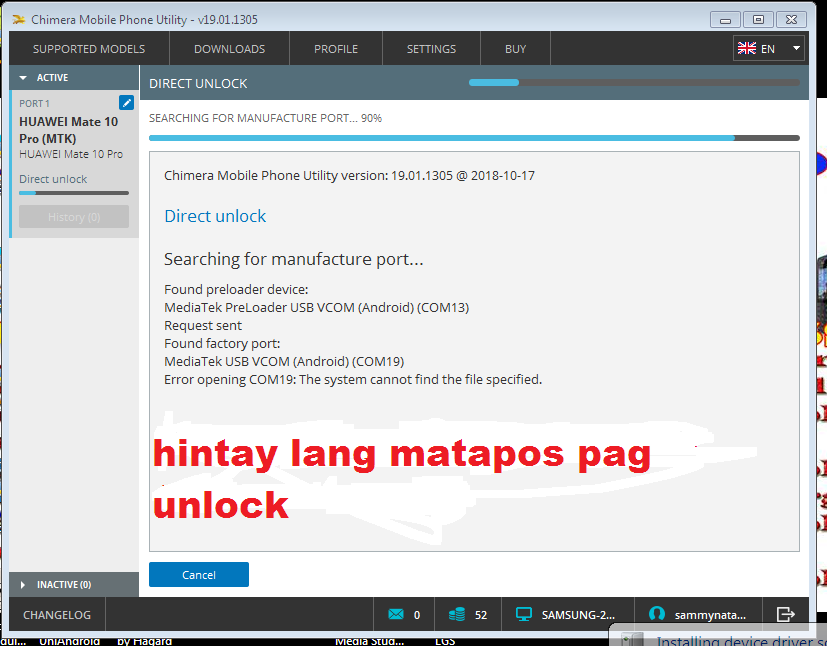Screen dimensions: 827x646
Task: Click the Installing device driver notification
Action: coord(718,635)
